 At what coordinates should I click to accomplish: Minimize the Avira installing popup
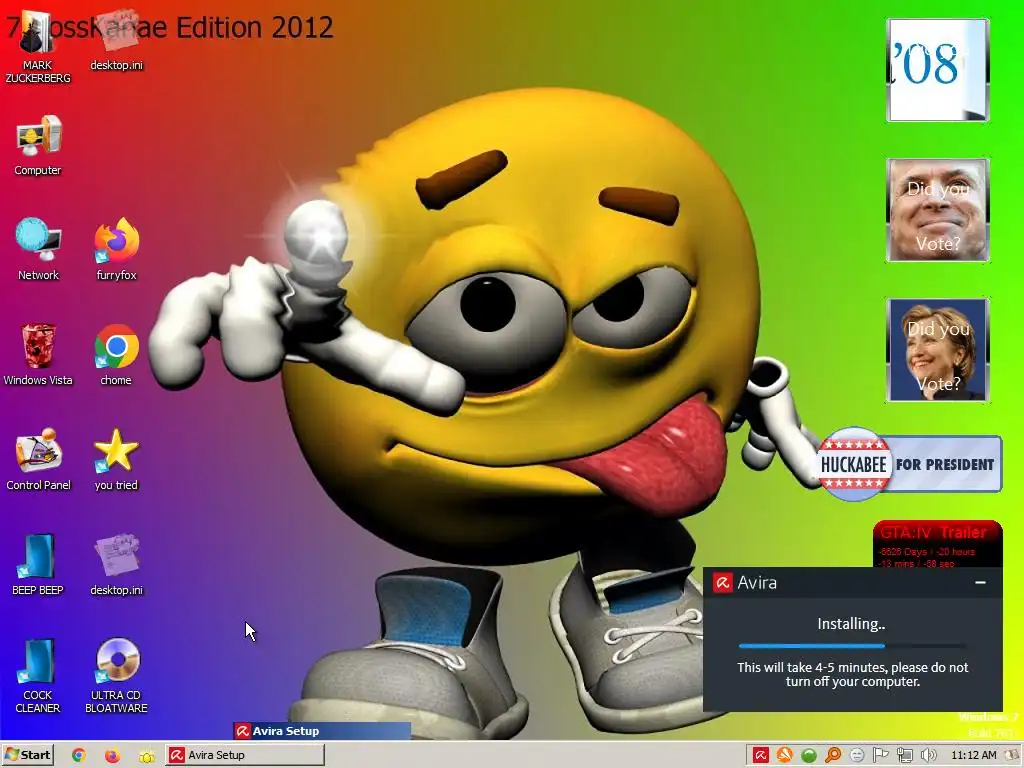point(980,583)
